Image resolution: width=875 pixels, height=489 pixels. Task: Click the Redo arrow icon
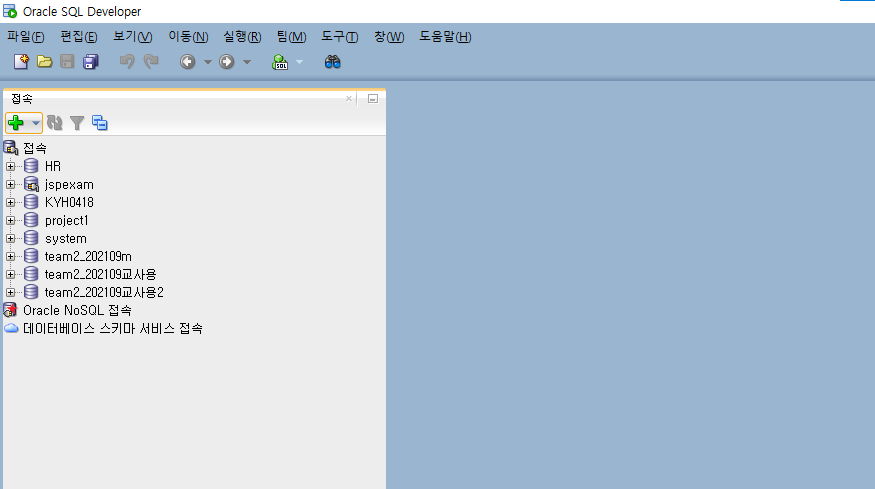(151, 61)
